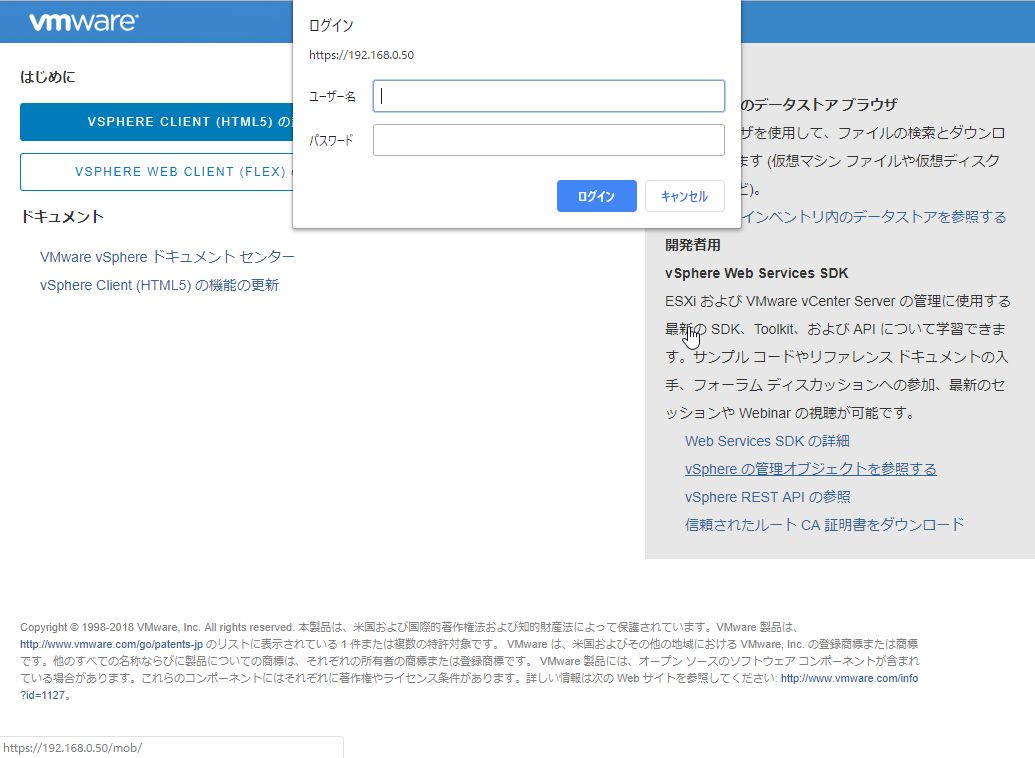
Task: Click the データストア ブラウザ heading
Action: pos(819,105)
